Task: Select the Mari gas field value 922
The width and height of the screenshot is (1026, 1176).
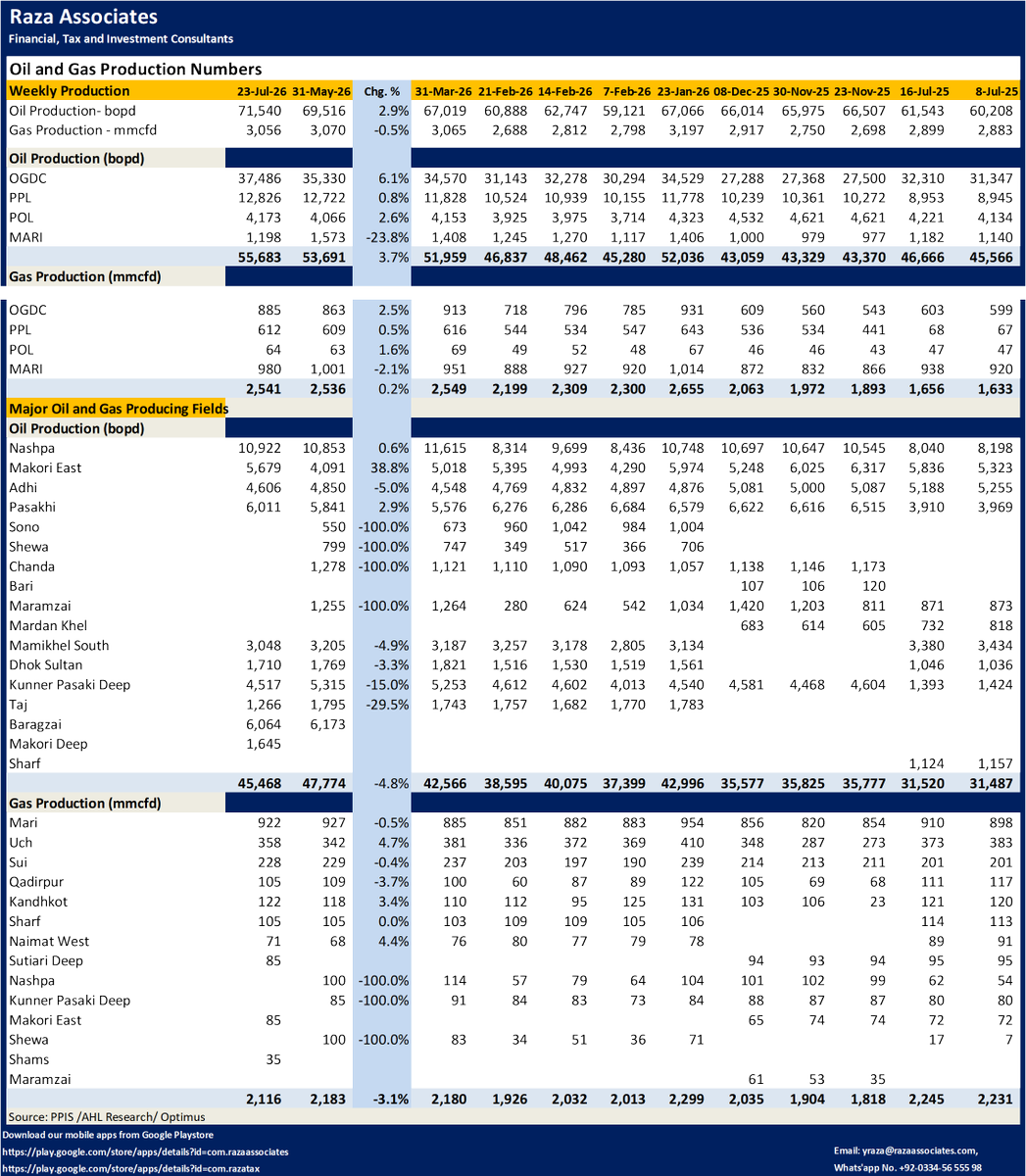Action: point(269,822)
